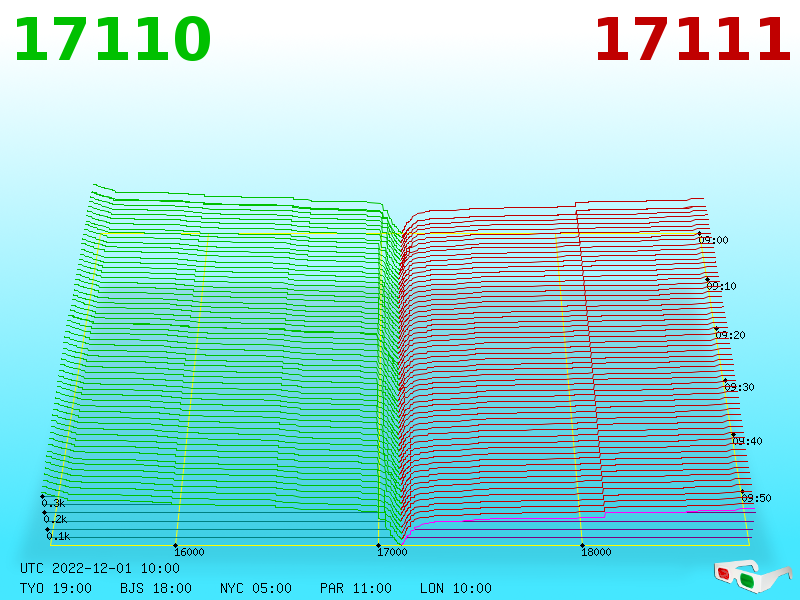This screenshot has width=800, height=600.
Task: Click the 09:20 time axis marker
Action: [730, 335]
